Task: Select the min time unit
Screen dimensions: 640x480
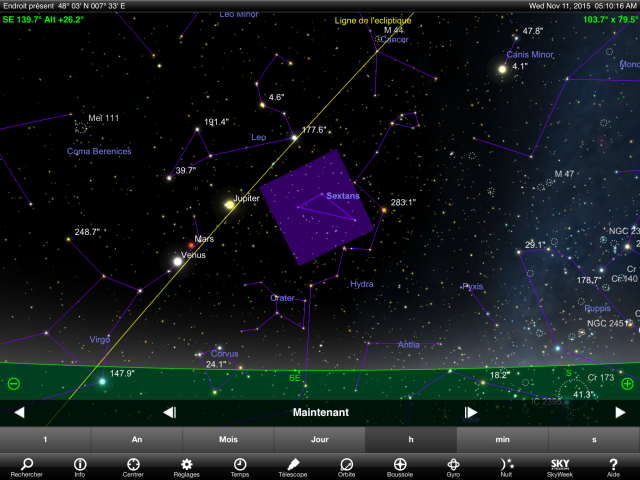Action: coord(502,440)
